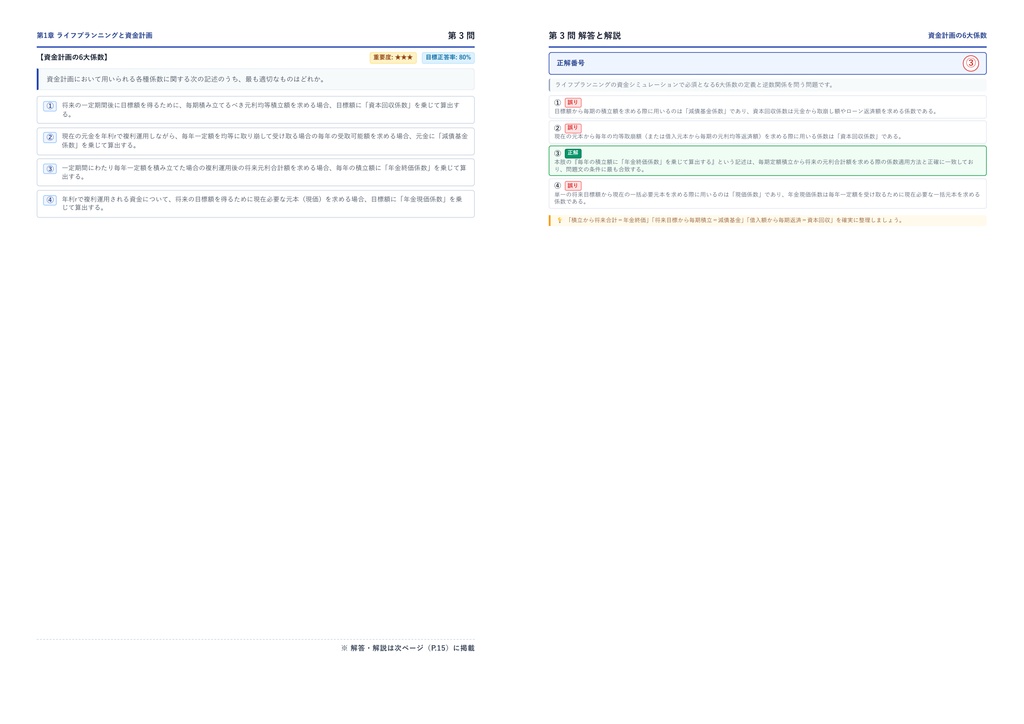Click the 第 3 問 解答と解説 heading
This screenshot has width=1024, height=724.
click(x=584, y=35)
